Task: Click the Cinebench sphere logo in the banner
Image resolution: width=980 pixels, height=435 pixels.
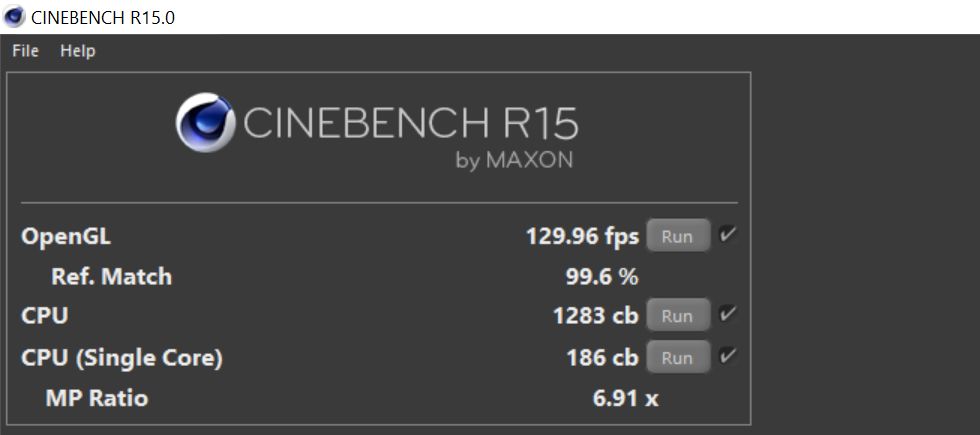Action: tap(205, 123)
